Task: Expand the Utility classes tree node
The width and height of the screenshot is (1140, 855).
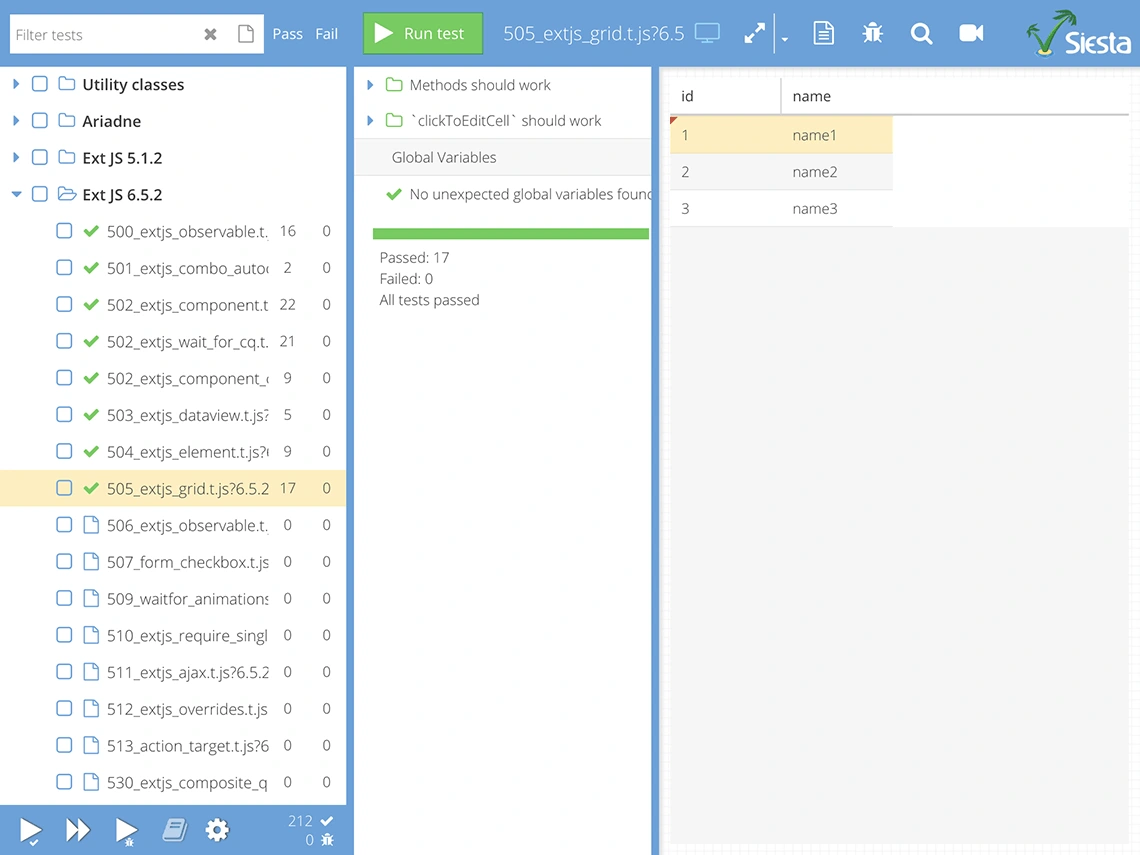Action: coord(16,84)
